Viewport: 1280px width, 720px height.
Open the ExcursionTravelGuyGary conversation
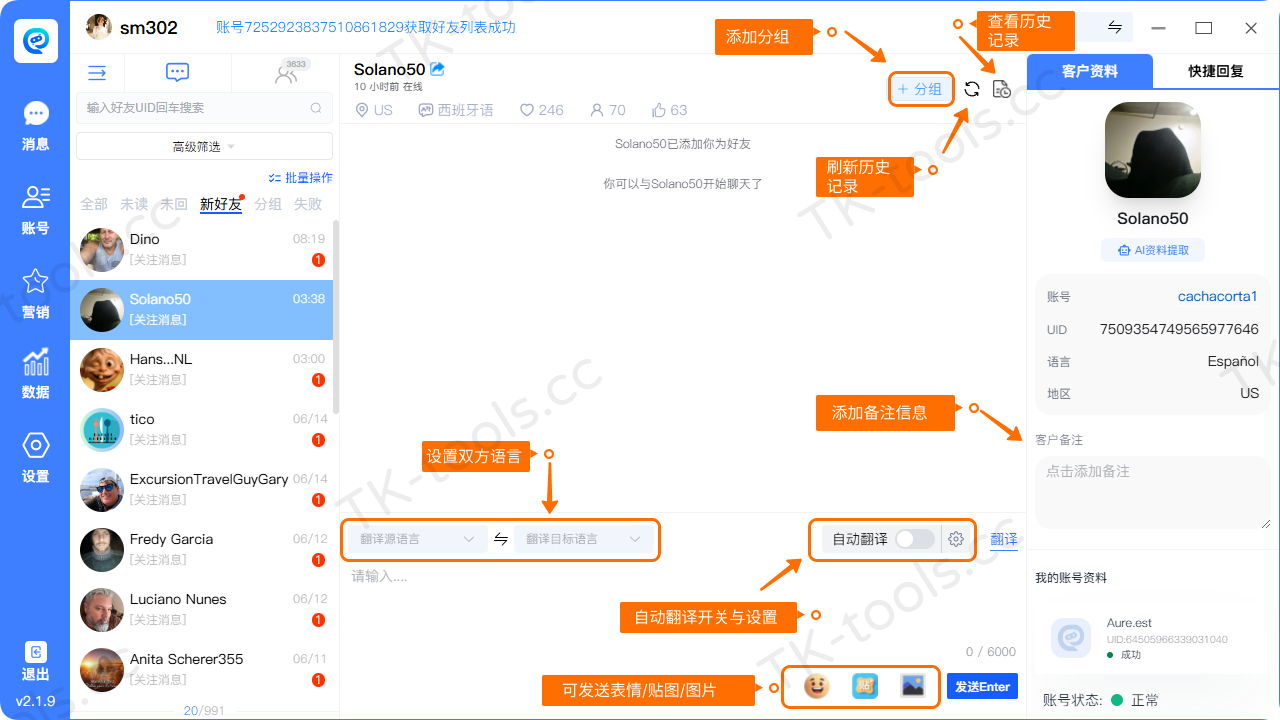pyautogui.click(x=202, y=490)
